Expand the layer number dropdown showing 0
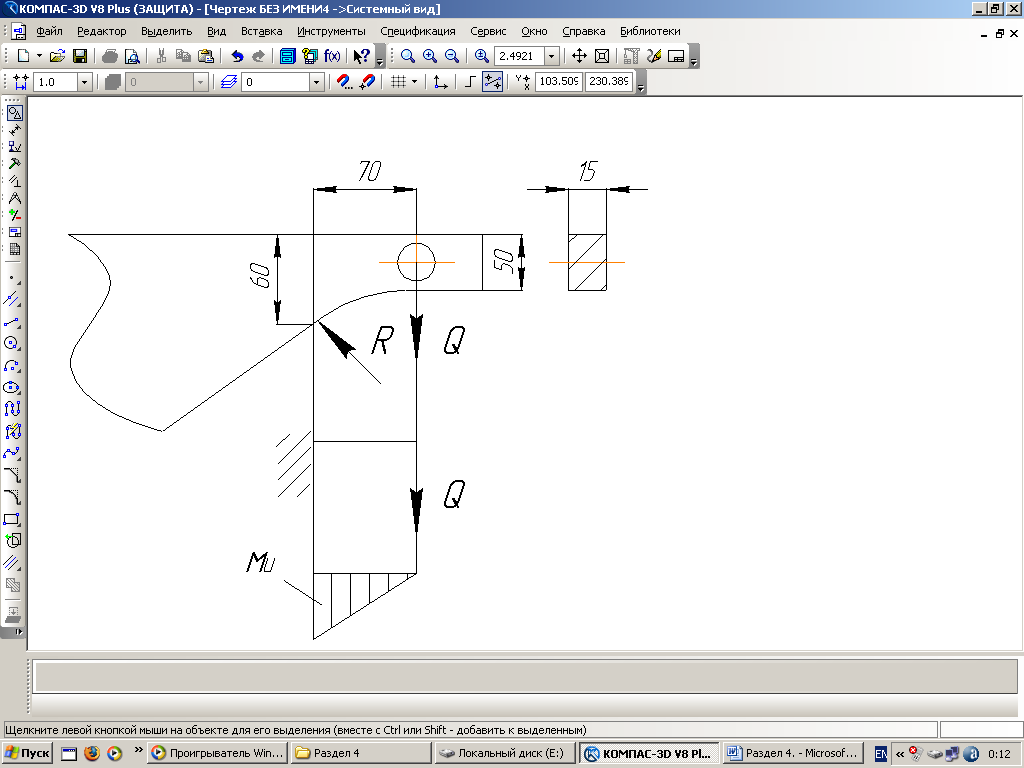 point(317,82)
